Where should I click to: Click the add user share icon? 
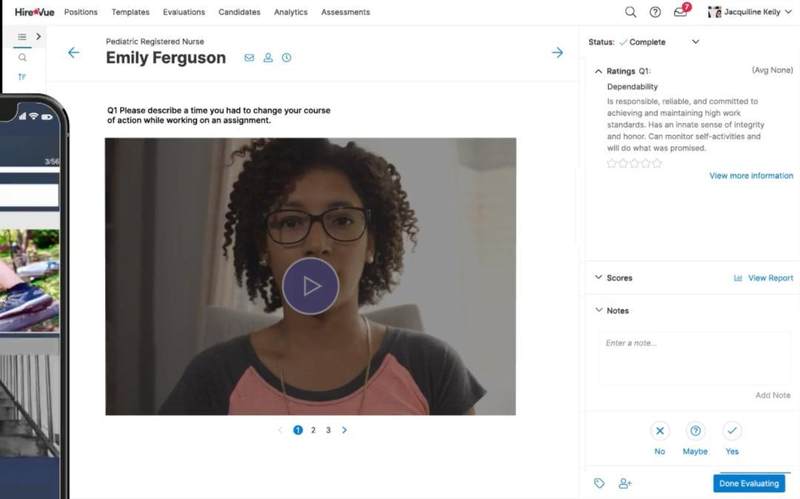tap(625, 483)
